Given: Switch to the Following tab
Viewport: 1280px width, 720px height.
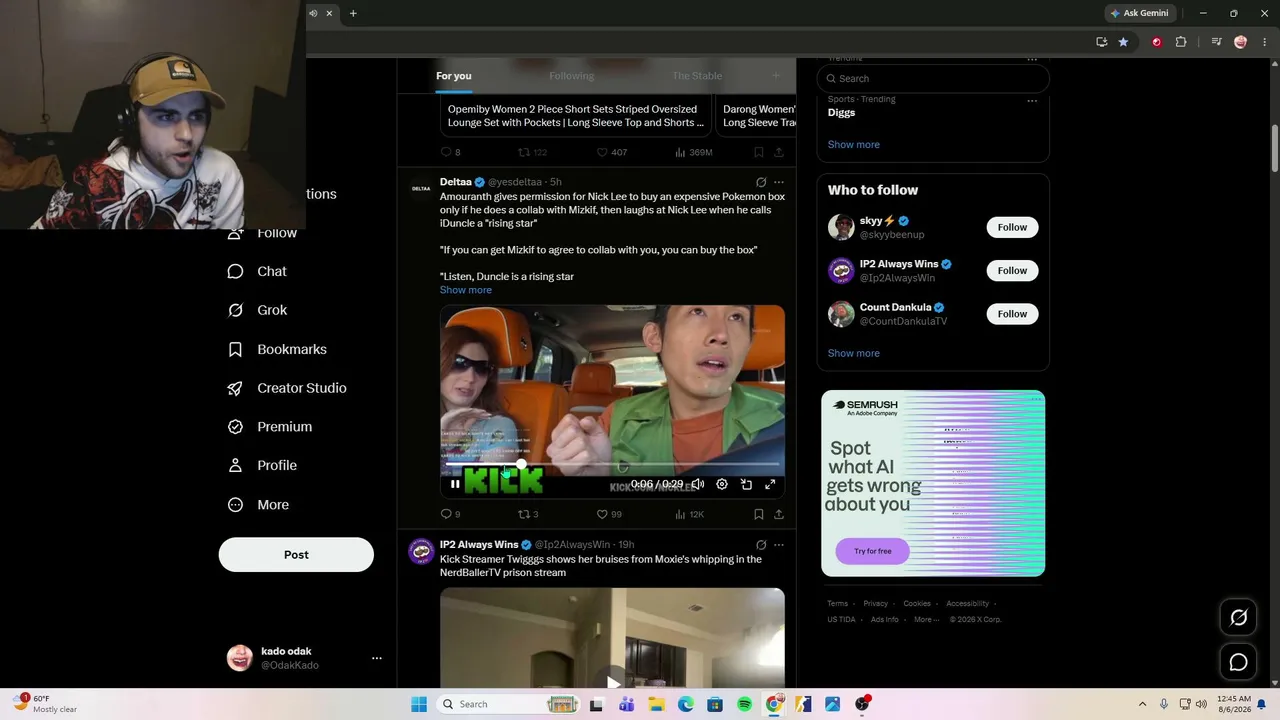Looking at the screenshot, I should pyautogui.click(x=571, y=76).
